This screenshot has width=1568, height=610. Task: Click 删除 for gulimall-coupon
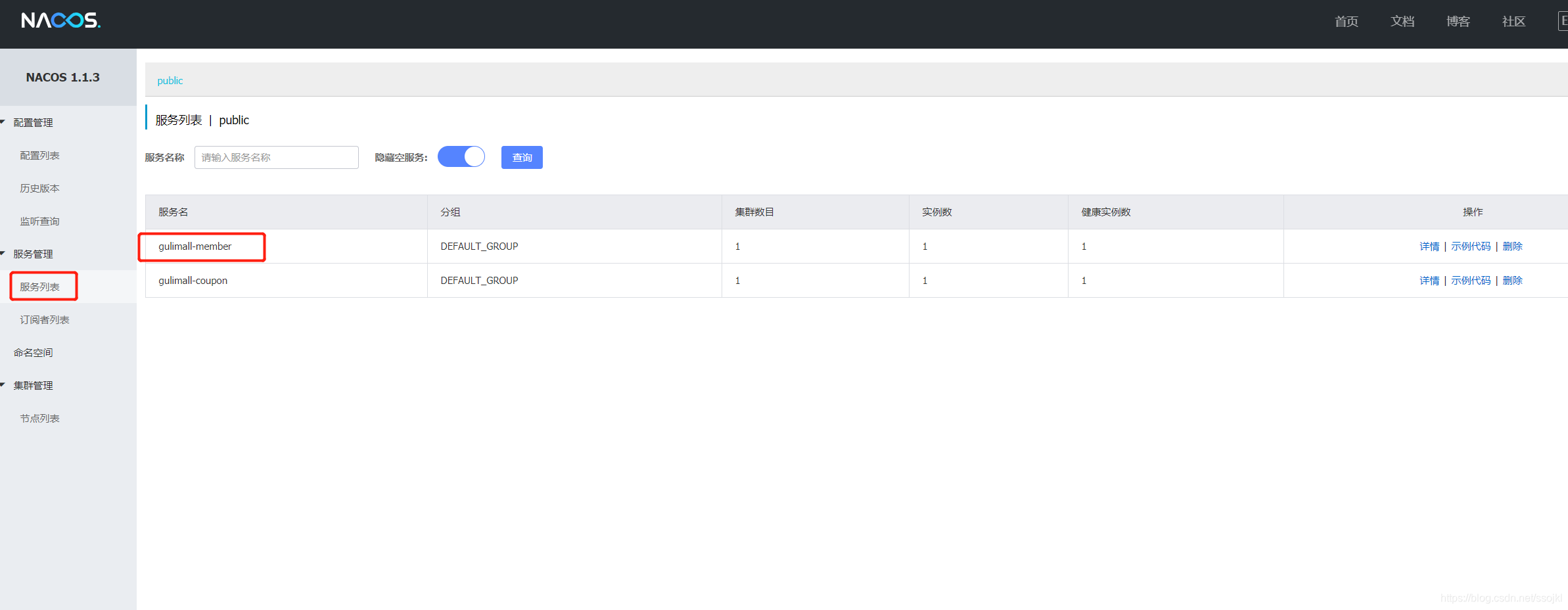pos(1512,280)
